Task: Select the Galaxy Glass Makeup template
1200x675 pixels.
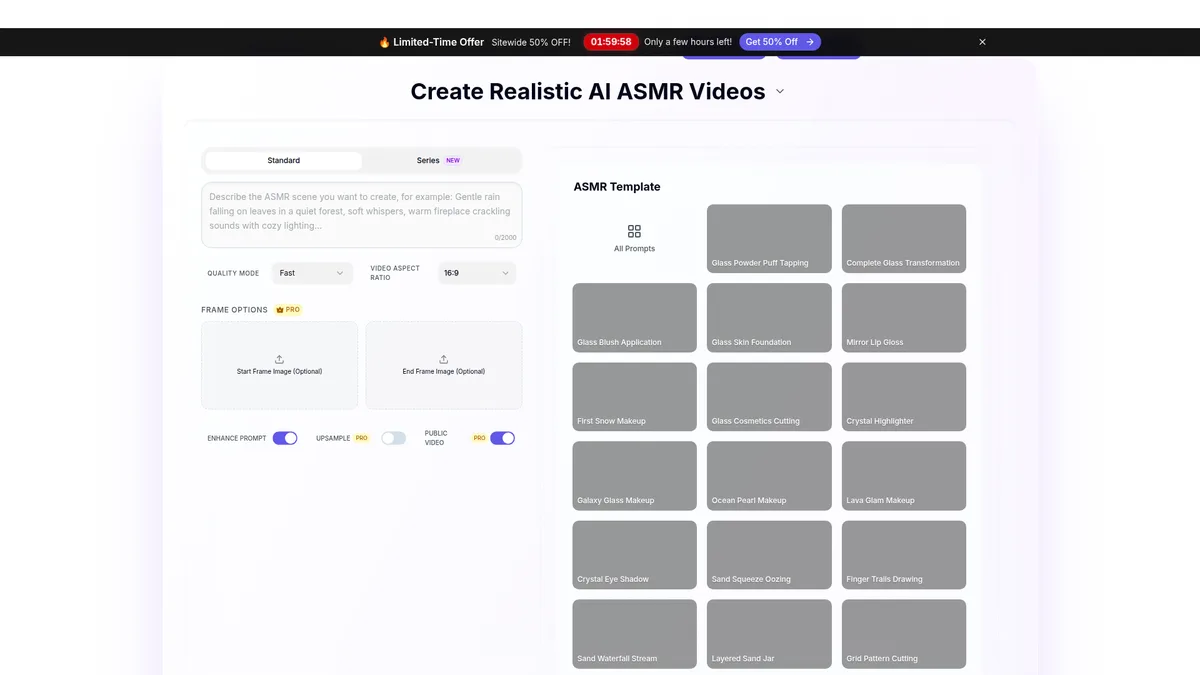Action: coord(635,476)
